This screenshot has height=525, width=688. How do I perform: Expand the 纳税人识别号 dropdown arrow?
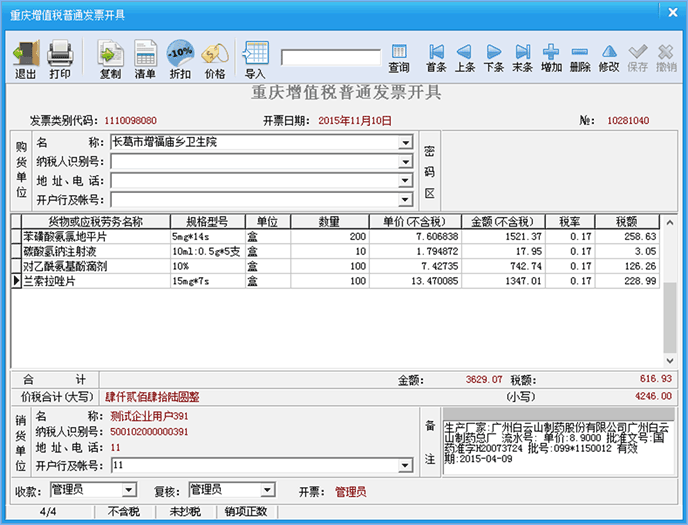pos(405,162)
